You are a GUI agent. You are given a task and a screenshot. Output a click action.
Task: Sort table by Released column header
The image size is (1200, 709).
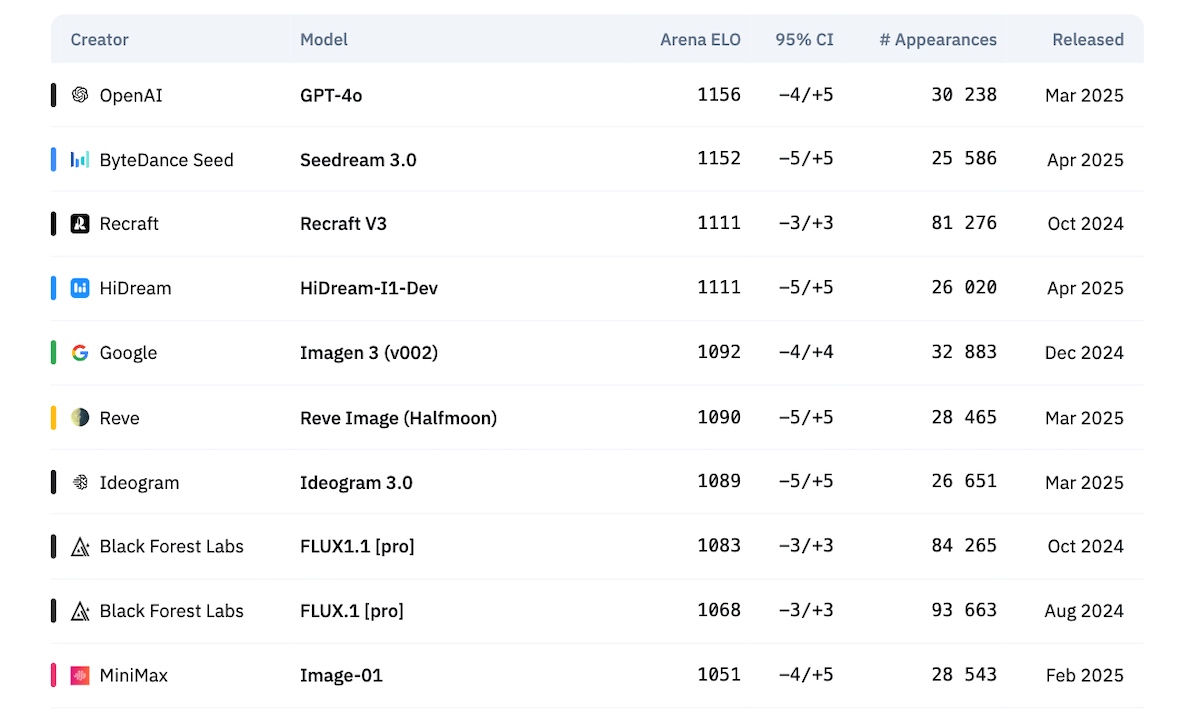click(1087, 40)
